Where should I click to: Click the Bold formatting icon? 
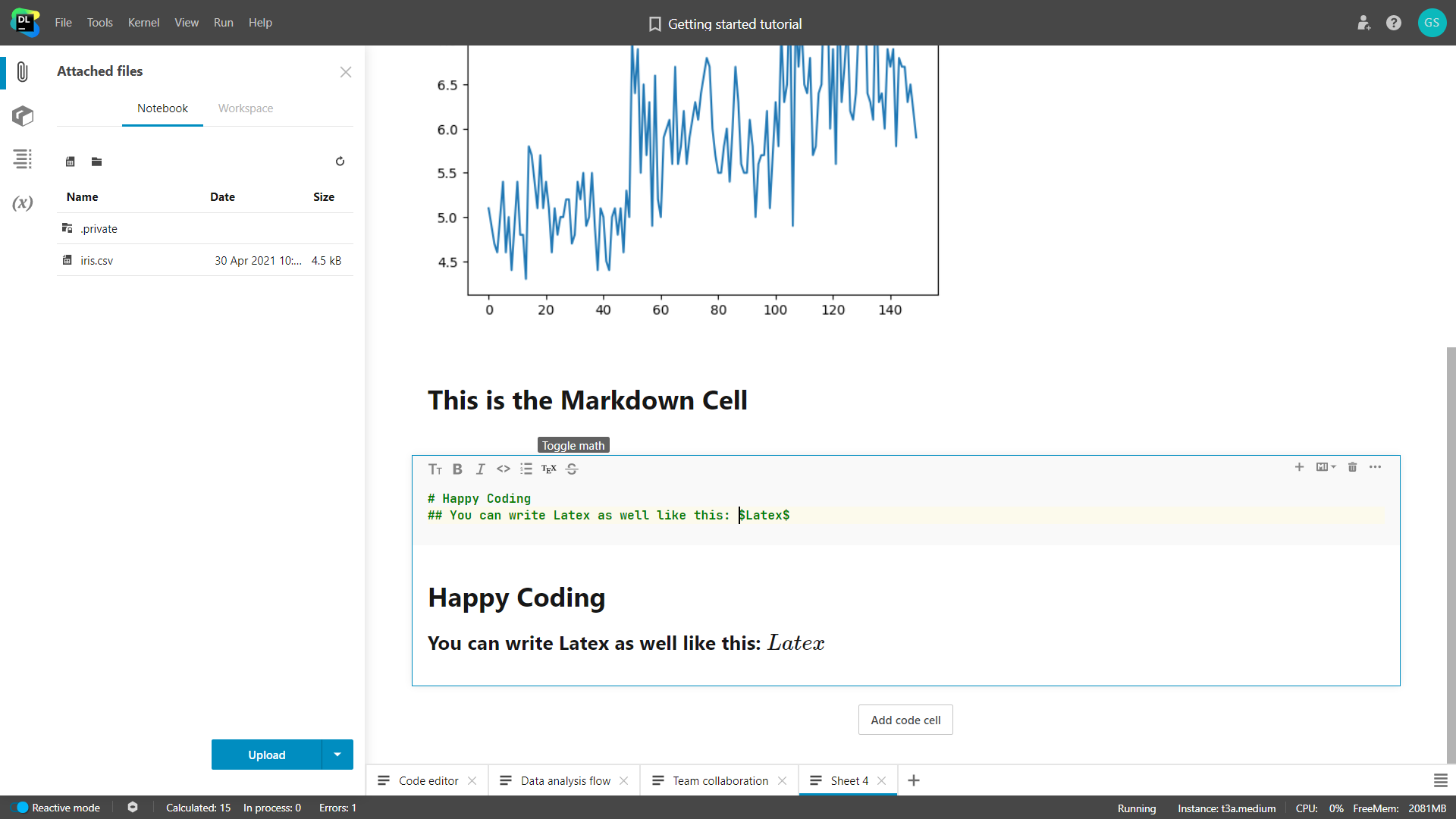(458, 468)
